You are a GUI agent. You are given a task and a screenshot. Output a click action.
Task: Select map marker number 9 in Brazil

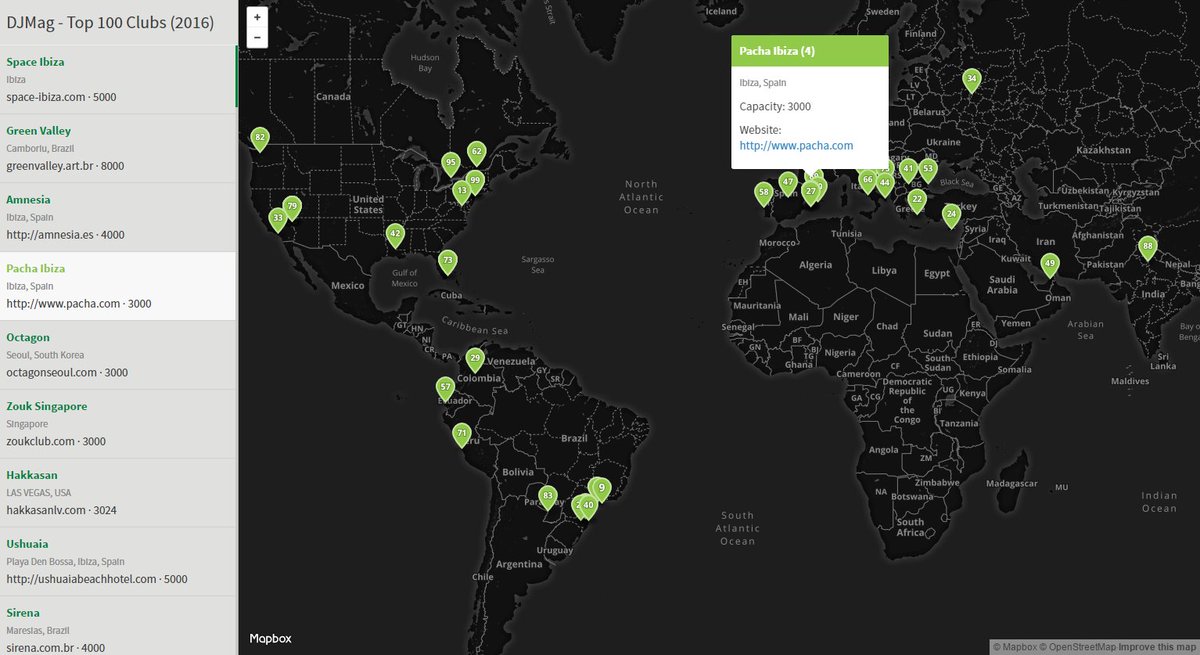601,489
